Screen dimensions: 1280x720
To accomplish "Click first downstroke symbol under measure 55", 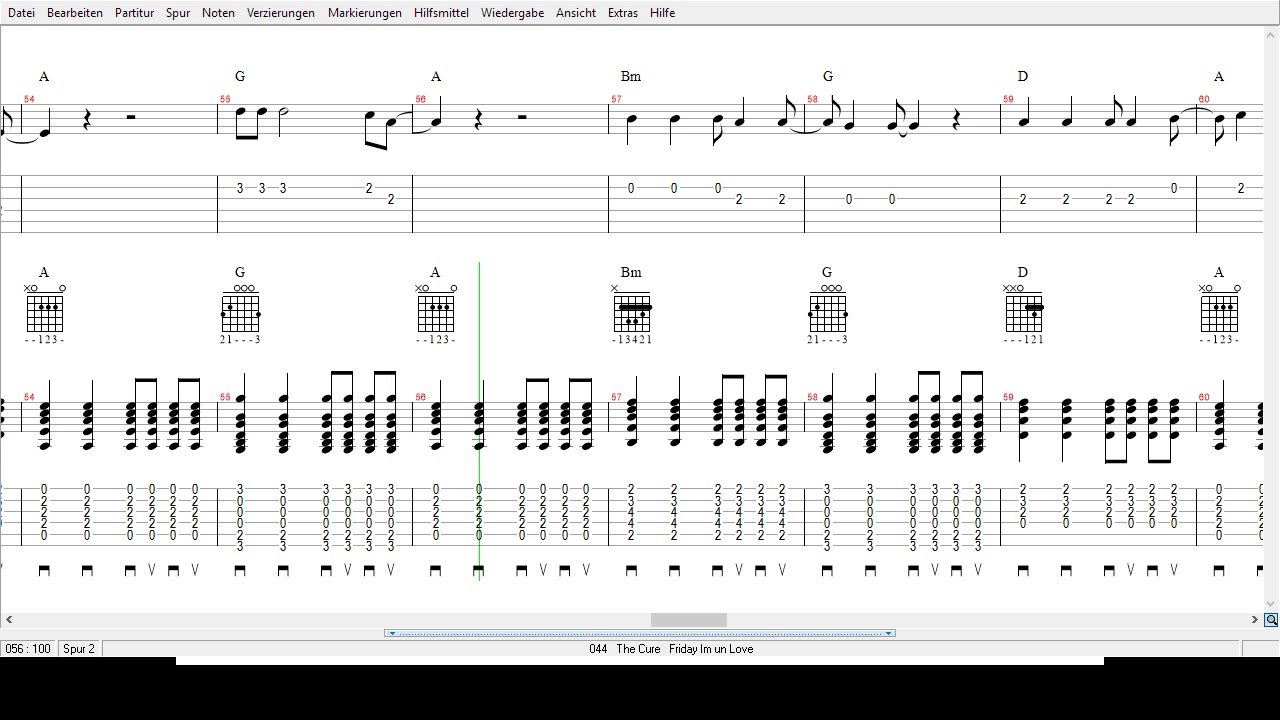I will 240,571.
